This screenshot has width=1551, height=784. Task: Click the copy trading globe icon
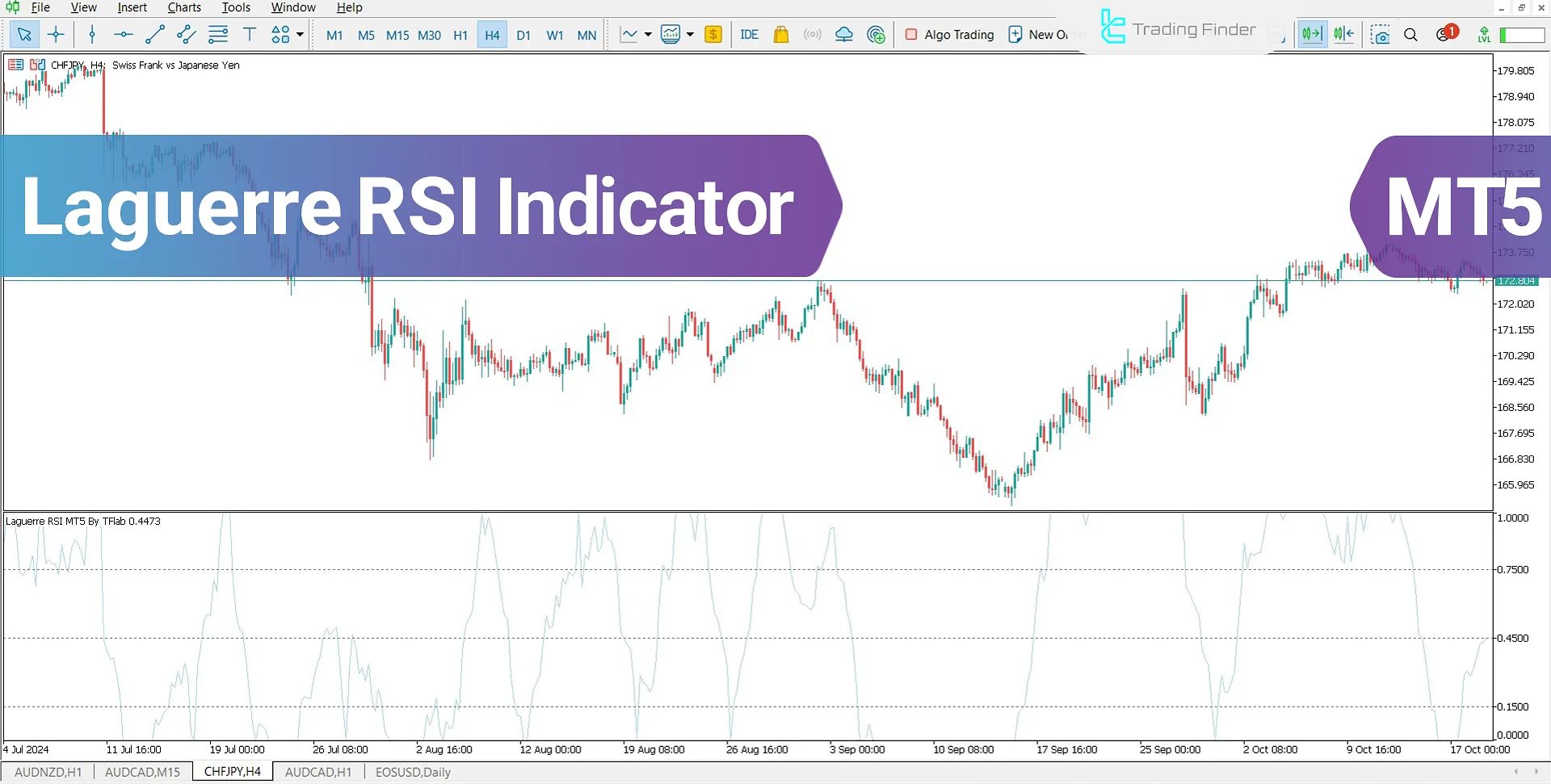point(876,35)
